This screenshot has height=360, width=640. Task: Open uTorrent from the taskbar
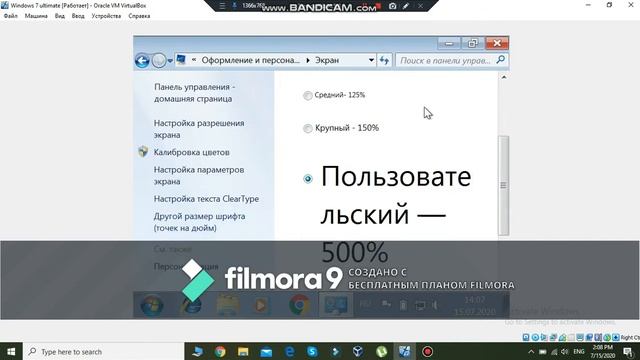pos(381,351)
